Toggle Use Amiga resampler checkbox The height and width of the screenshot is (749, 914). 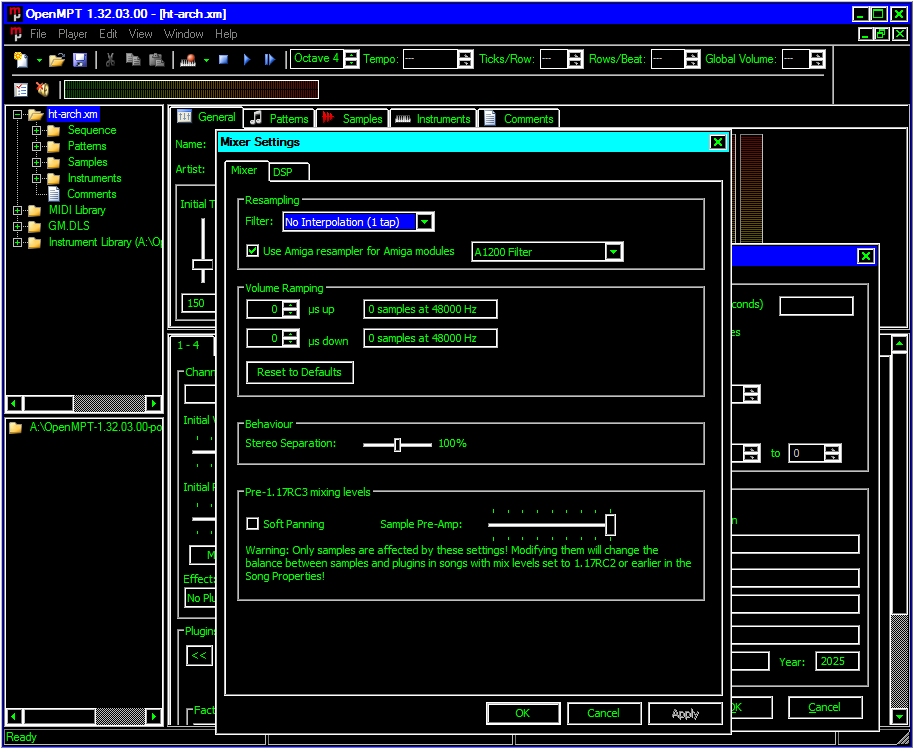point(252,251)
